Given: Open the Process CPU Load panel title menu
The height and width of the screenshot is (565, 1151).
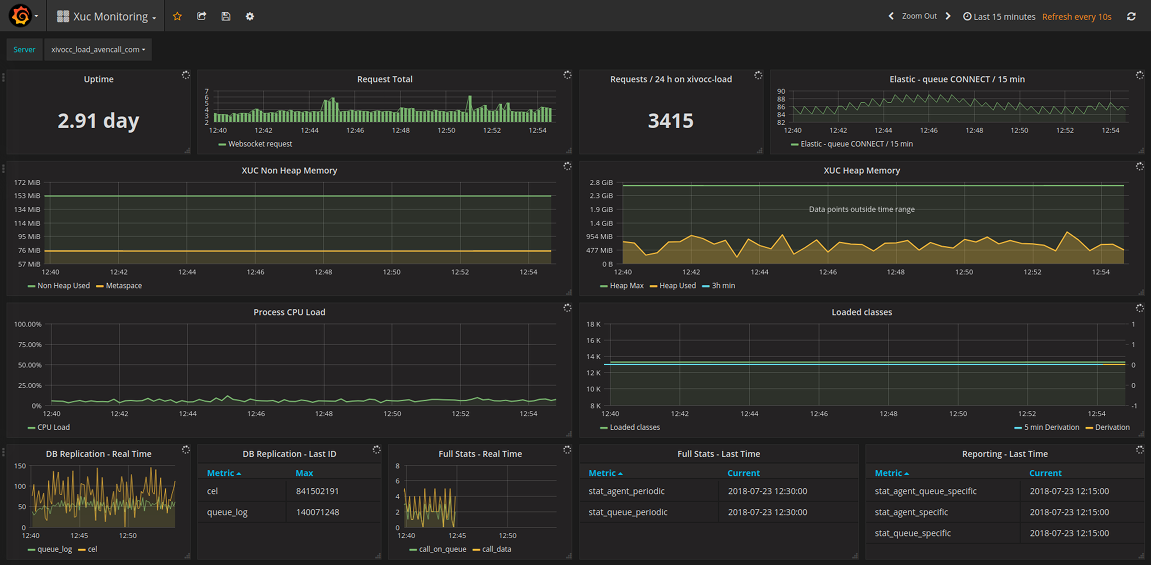Looking at the screenshot, I should pos(288,312).
